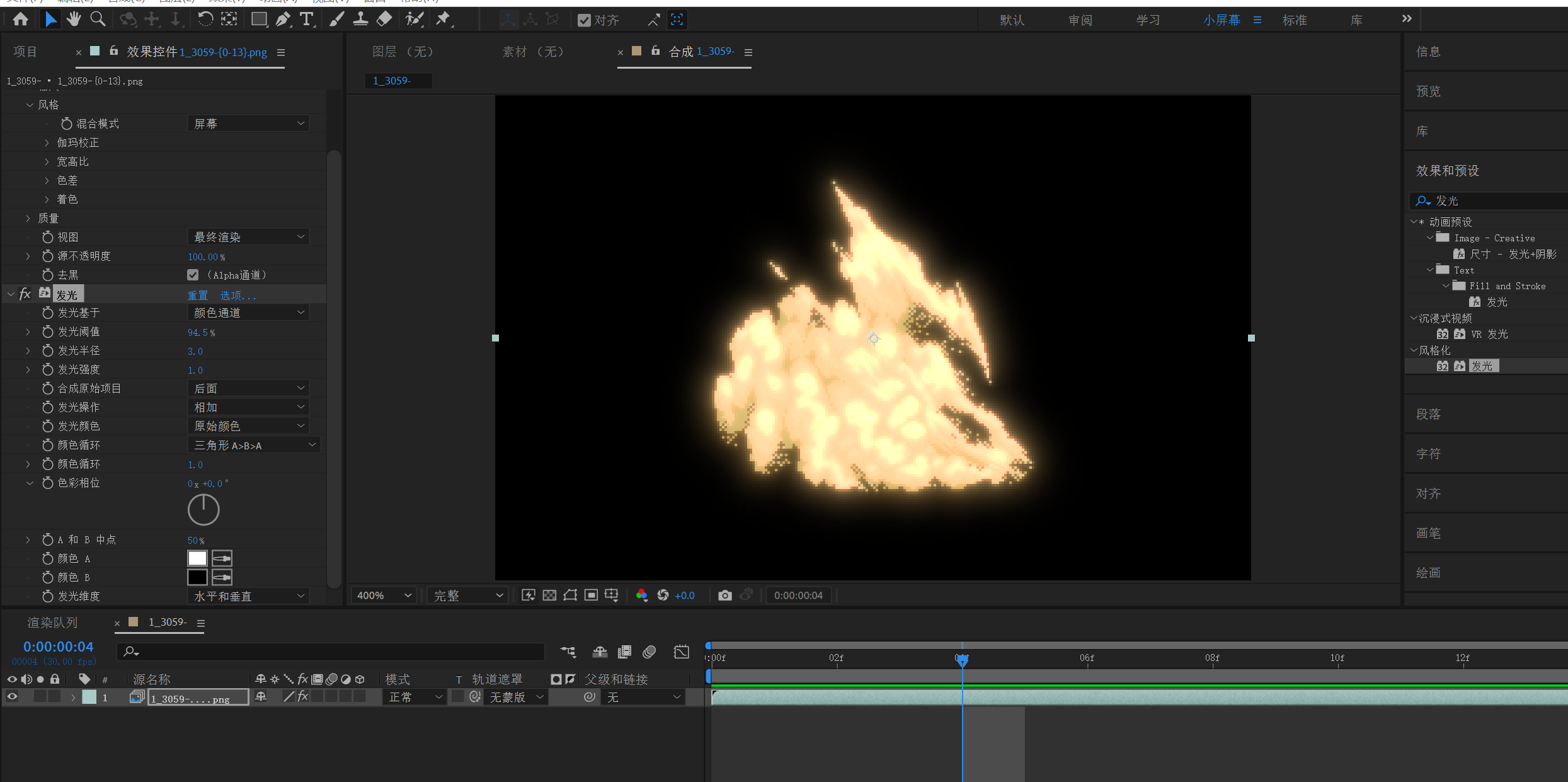Select the Puppet Pin tool
1568x782 pixels.
pyautogui.click(x=444, y=20)
